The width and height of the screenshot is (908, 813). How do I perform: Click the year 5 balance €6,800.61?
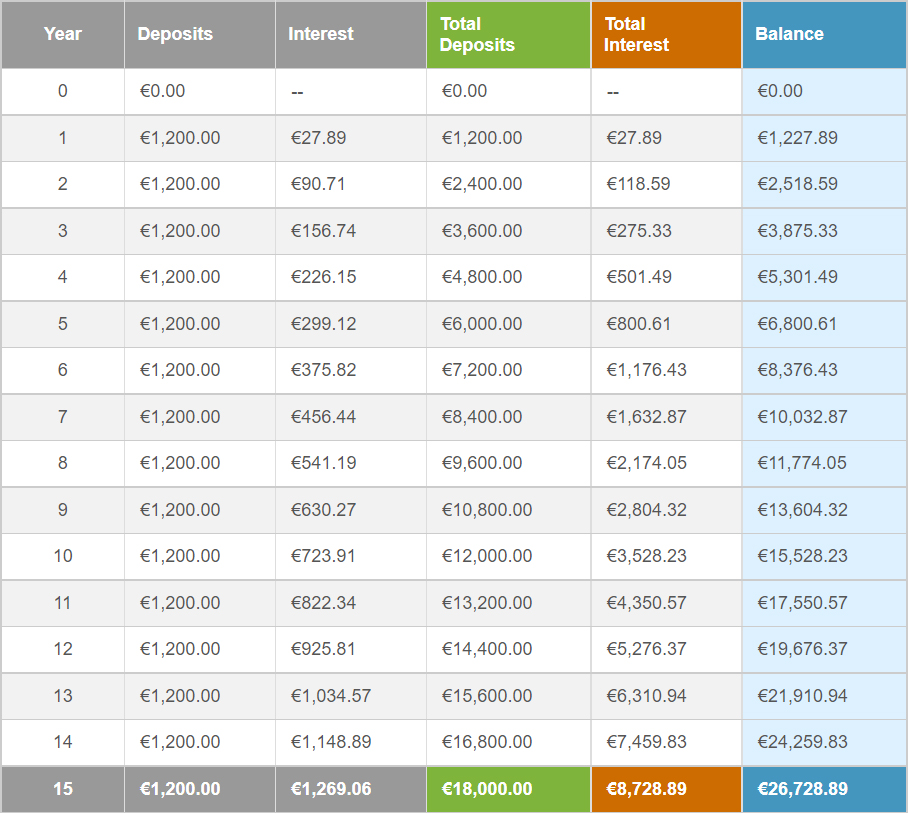pos(797,324)
